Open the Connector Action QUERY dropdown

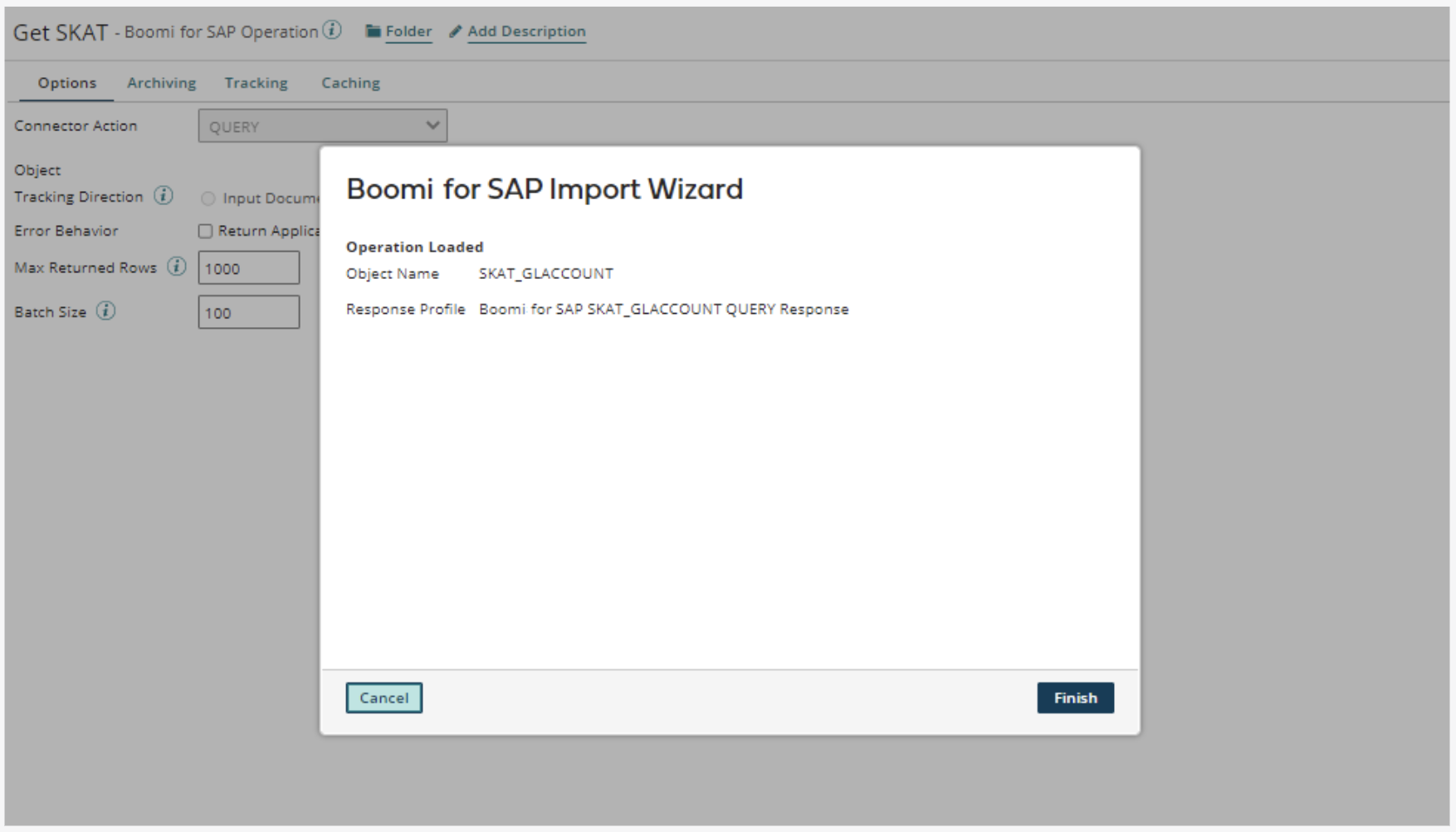pos(322,126)
